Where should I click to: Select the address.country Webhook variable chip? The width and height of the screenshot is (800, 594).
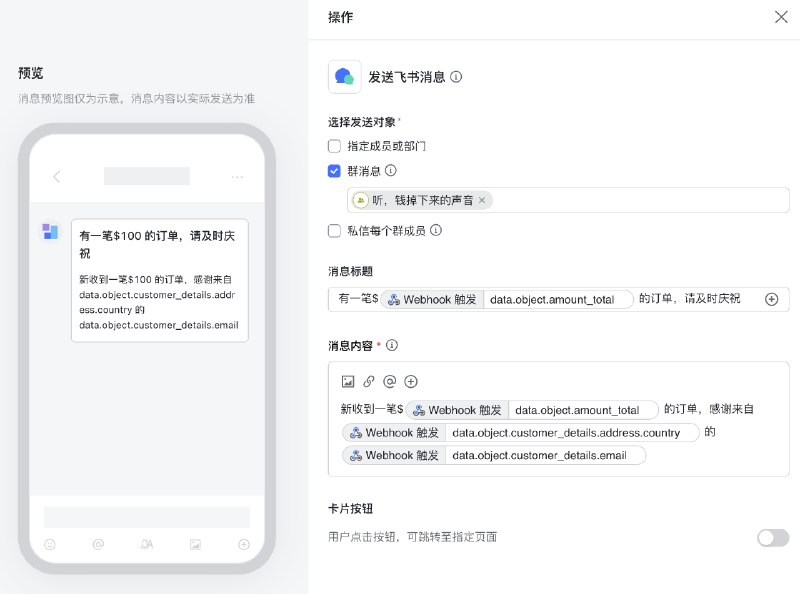[520, 433]
